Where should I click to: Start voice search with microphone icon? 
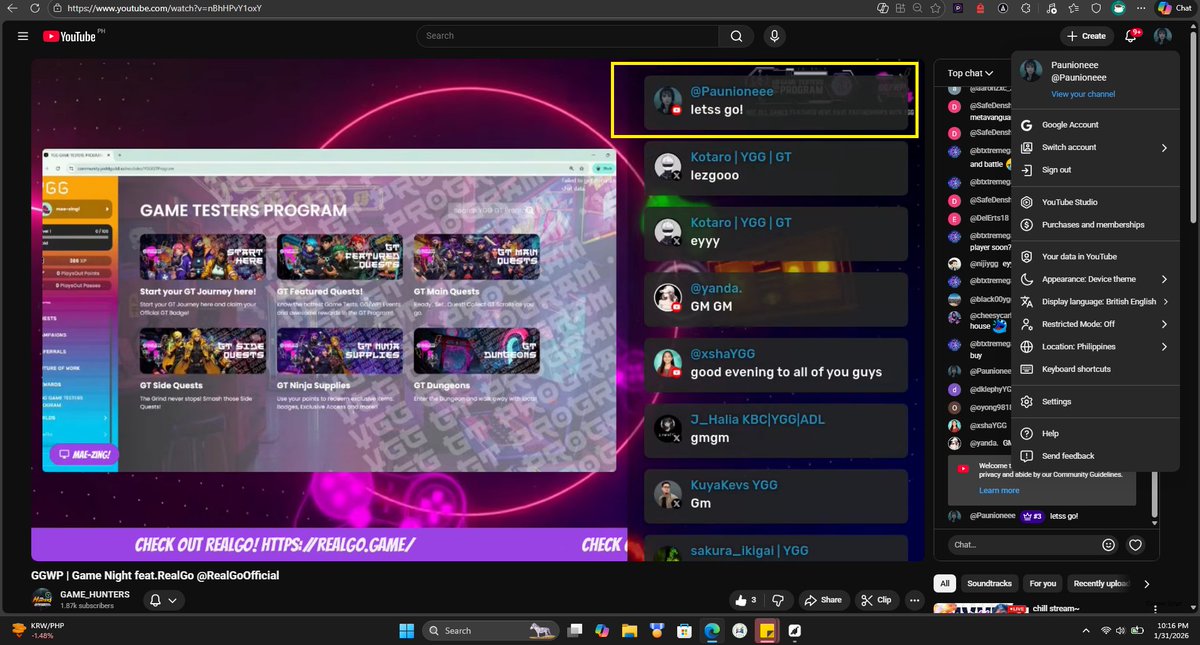[x=774, y=36]
